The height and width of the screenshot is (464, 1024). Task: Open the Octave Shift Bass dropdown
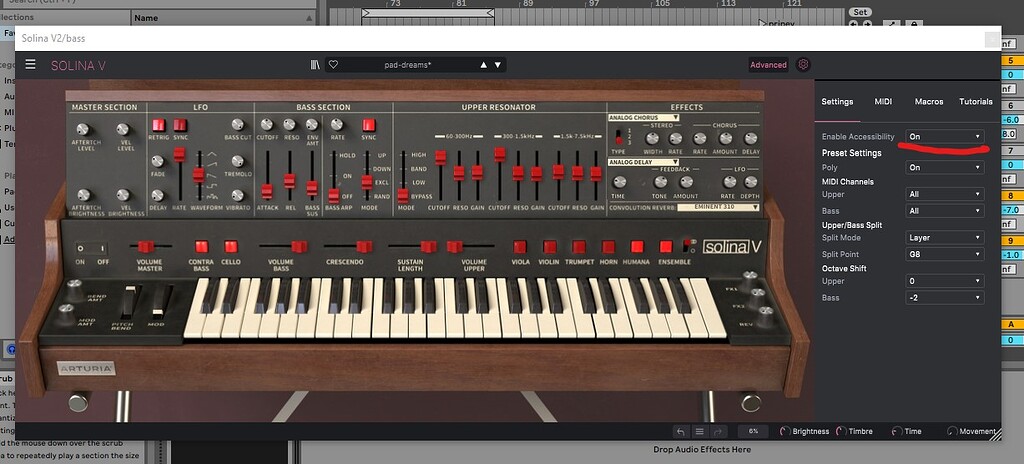coord(945,297)
